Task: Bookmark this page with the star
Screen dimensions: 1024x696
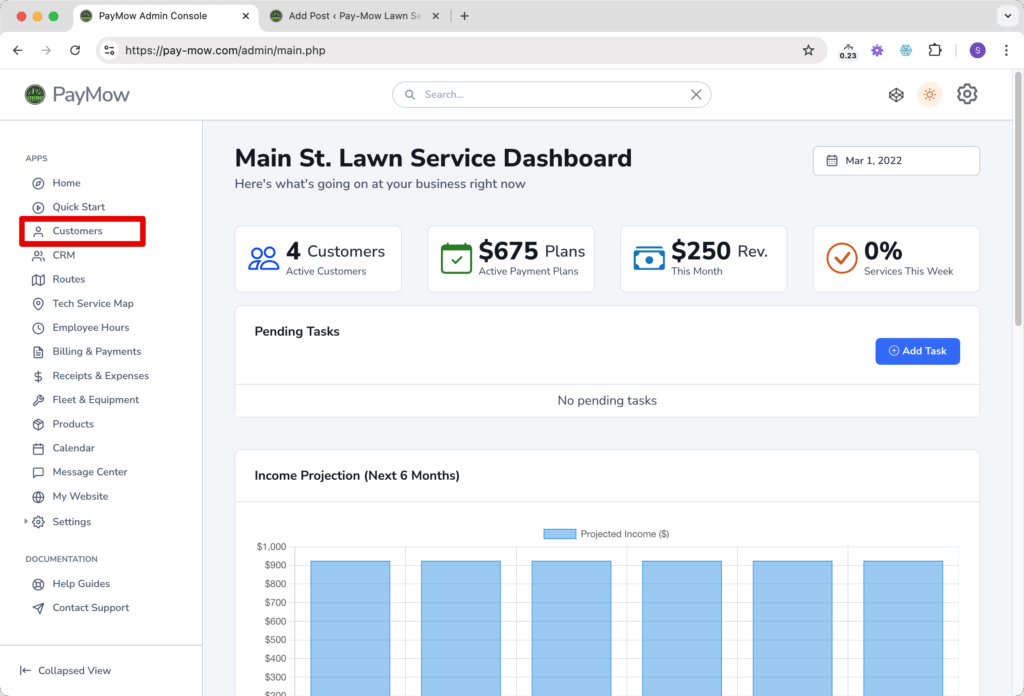Action: [808, 50]
